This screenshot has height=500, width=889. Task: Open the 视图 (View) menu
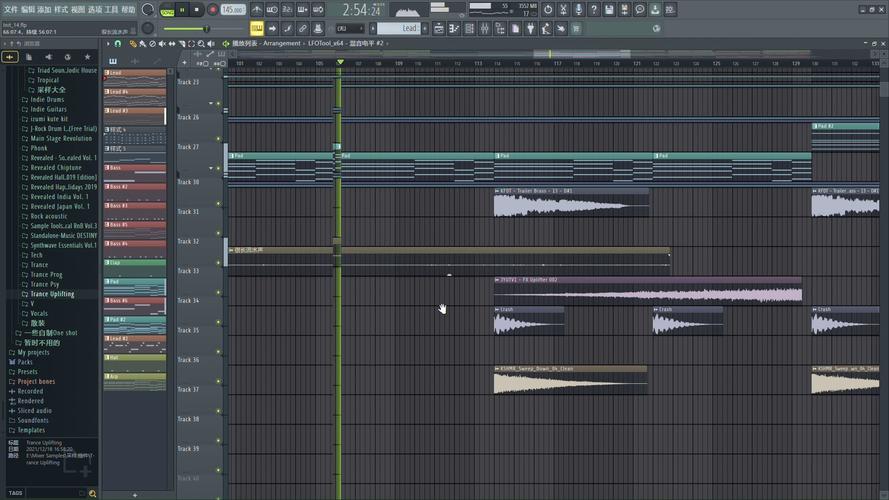point(78,10)
